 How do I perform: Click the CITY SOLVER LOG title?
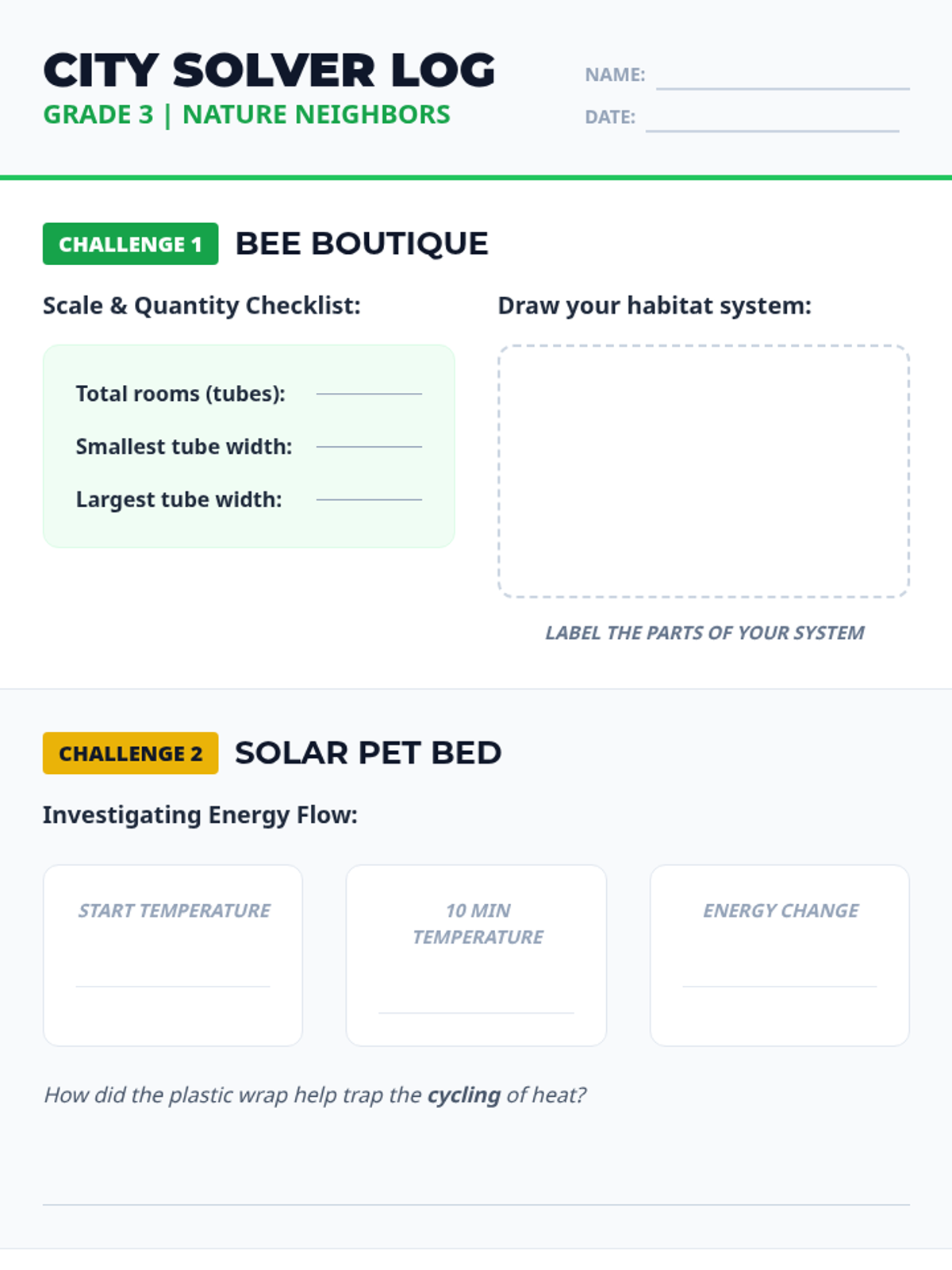269,71
